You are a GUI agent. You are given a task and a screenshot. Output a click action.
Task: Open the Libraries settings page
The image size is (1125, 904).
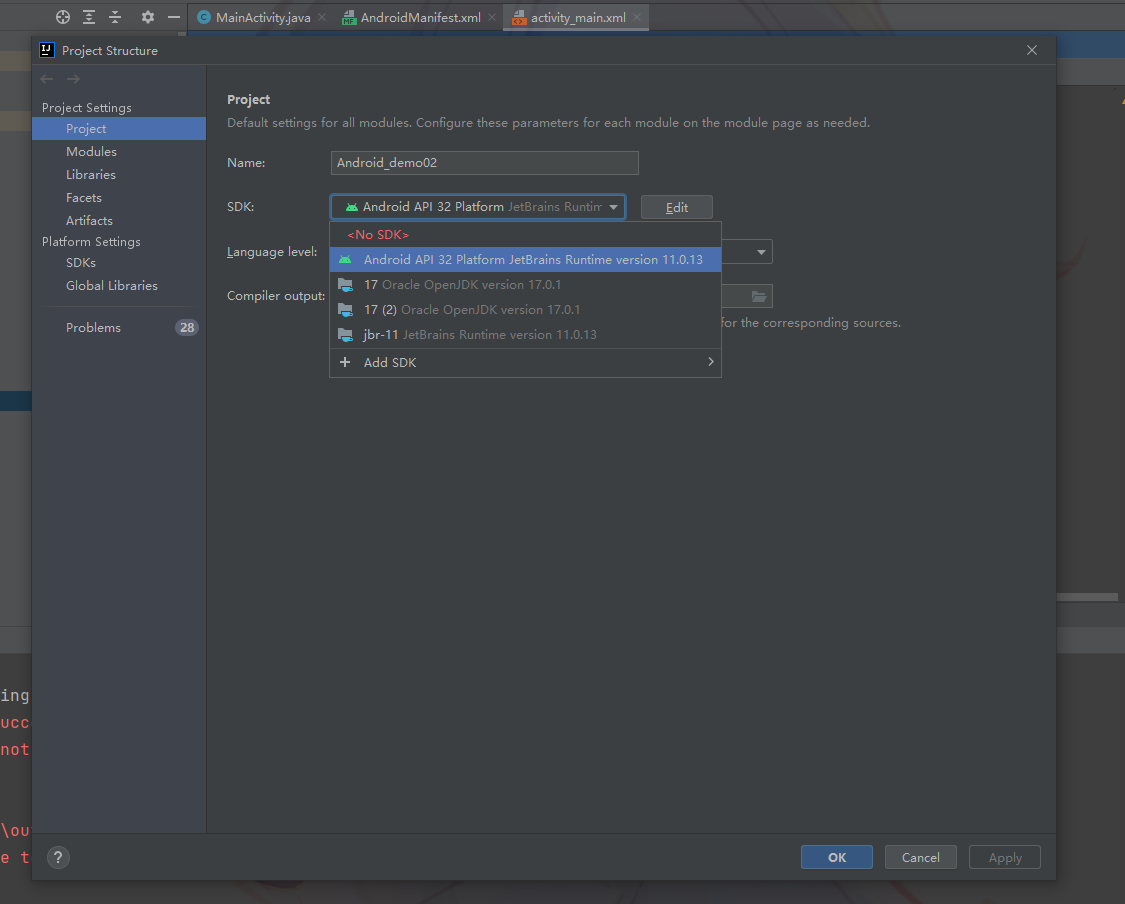click(119, 174)
